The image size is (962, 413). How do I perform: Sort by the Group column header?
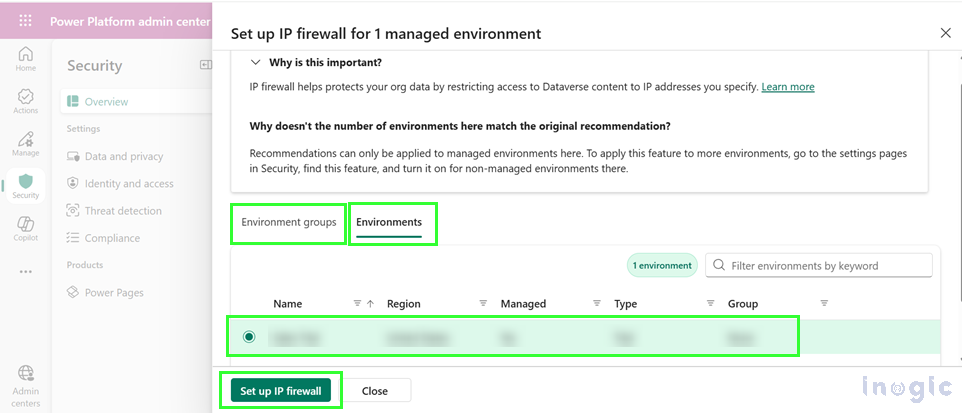point(743,304)
